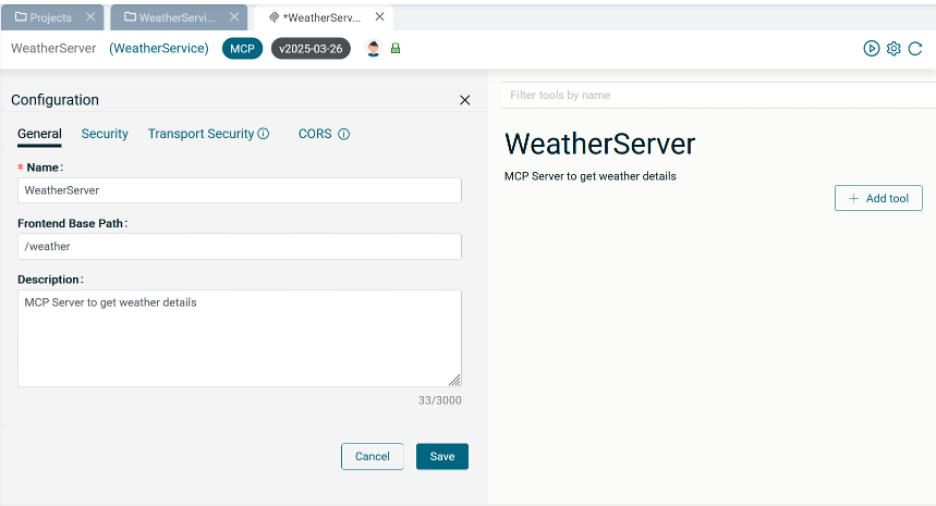Select the CORS tab
This screenshot has width=936, height=506.
[315, 134]
